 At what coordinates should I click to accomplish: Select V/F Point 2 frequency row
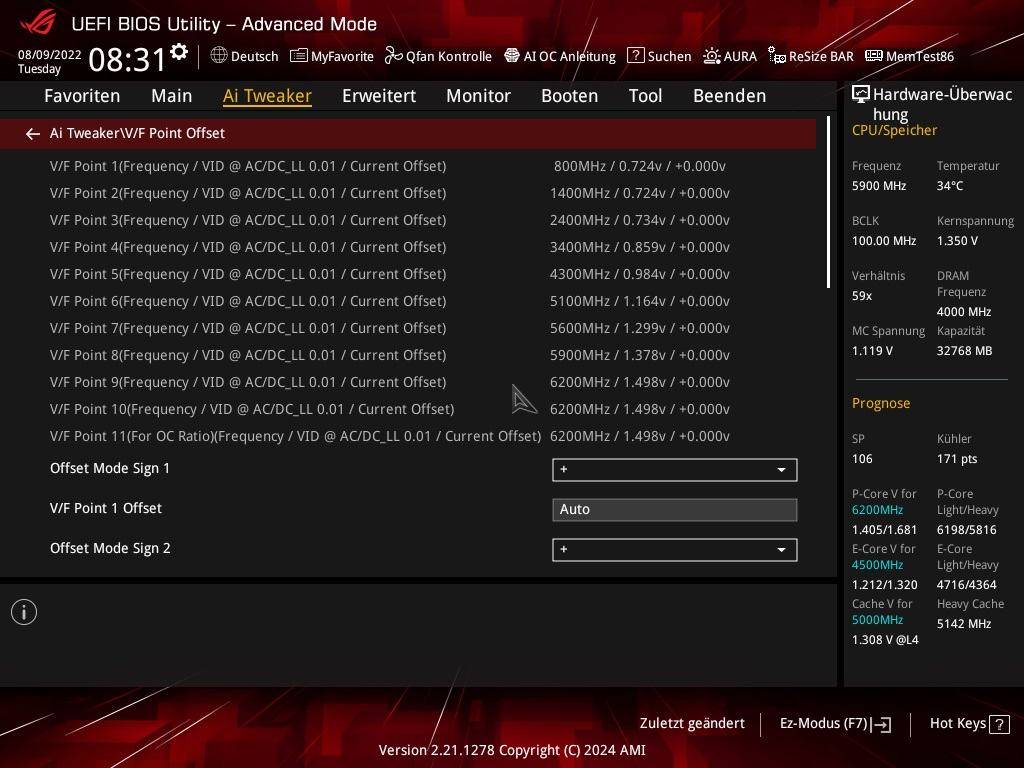click(x=408, y=193)
